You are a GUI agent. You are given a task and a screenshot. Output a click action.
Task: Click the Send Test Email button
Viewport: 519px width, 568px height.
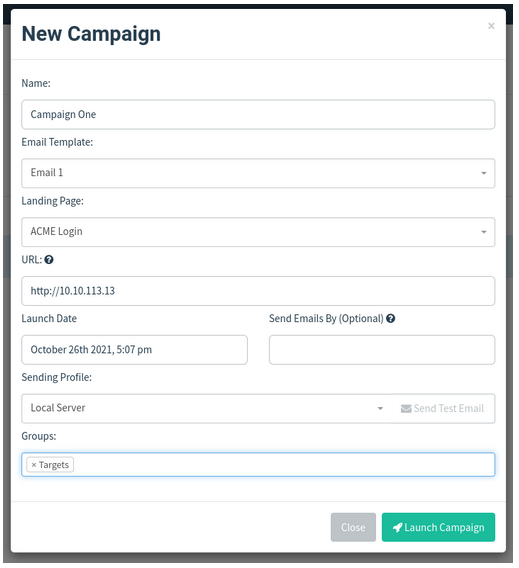click(x=443, y=409)
